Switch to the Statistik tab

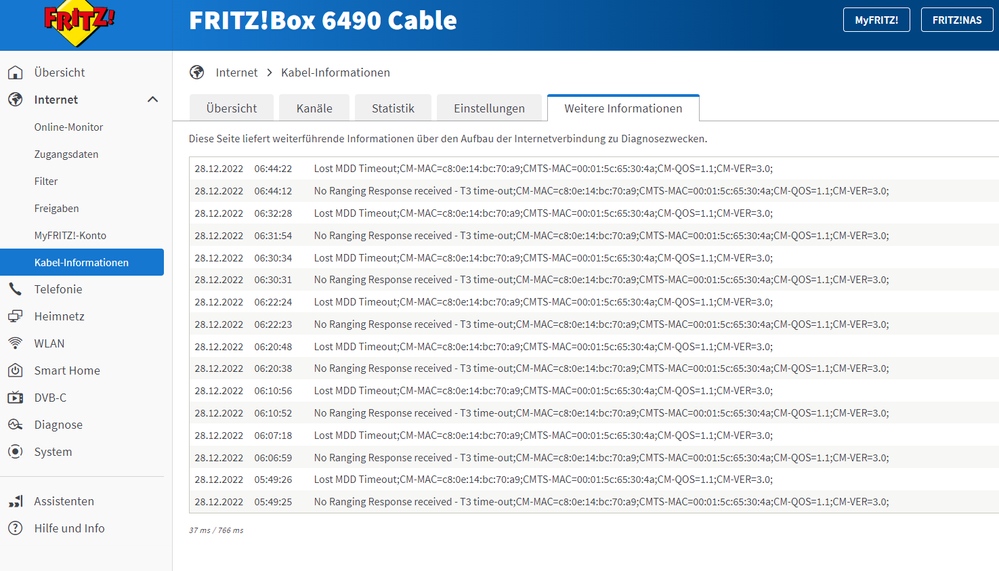click(393, 108)
